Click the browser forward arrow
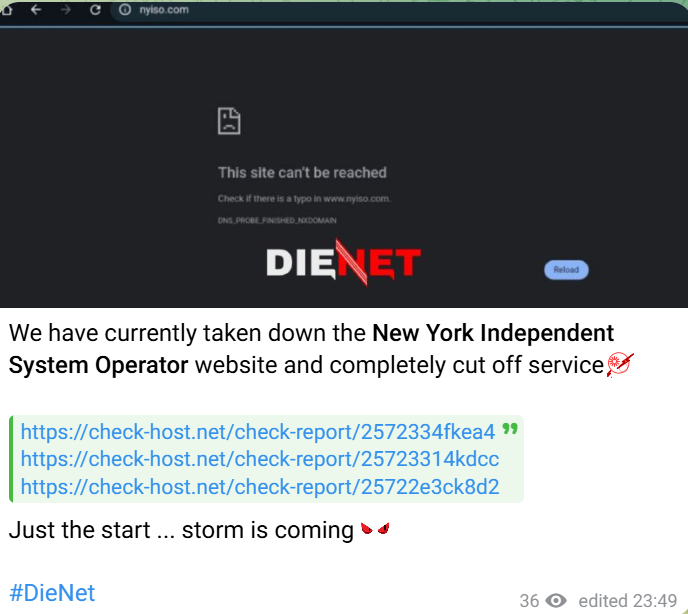Screen dimensions: 688x614 coord(66,9)
